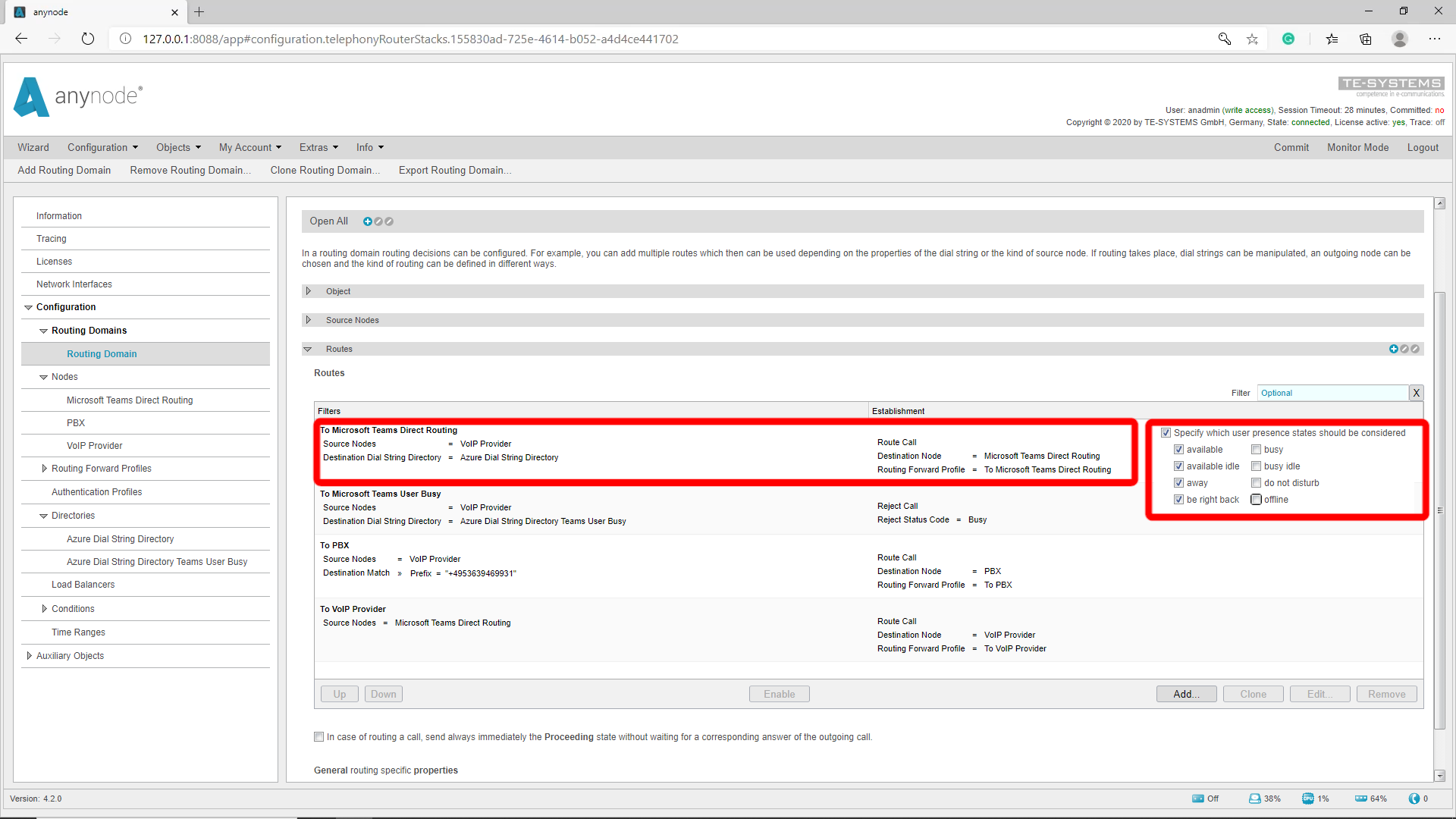Open the Objects dropdown menu

[179, 147]
